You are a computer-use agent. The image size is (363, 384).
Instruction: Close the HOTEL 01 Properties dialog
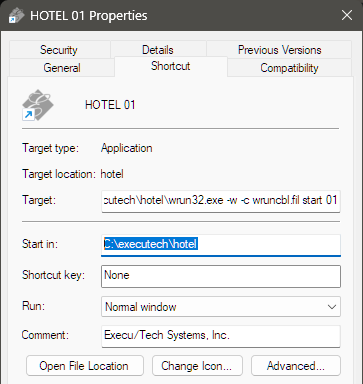347,15
